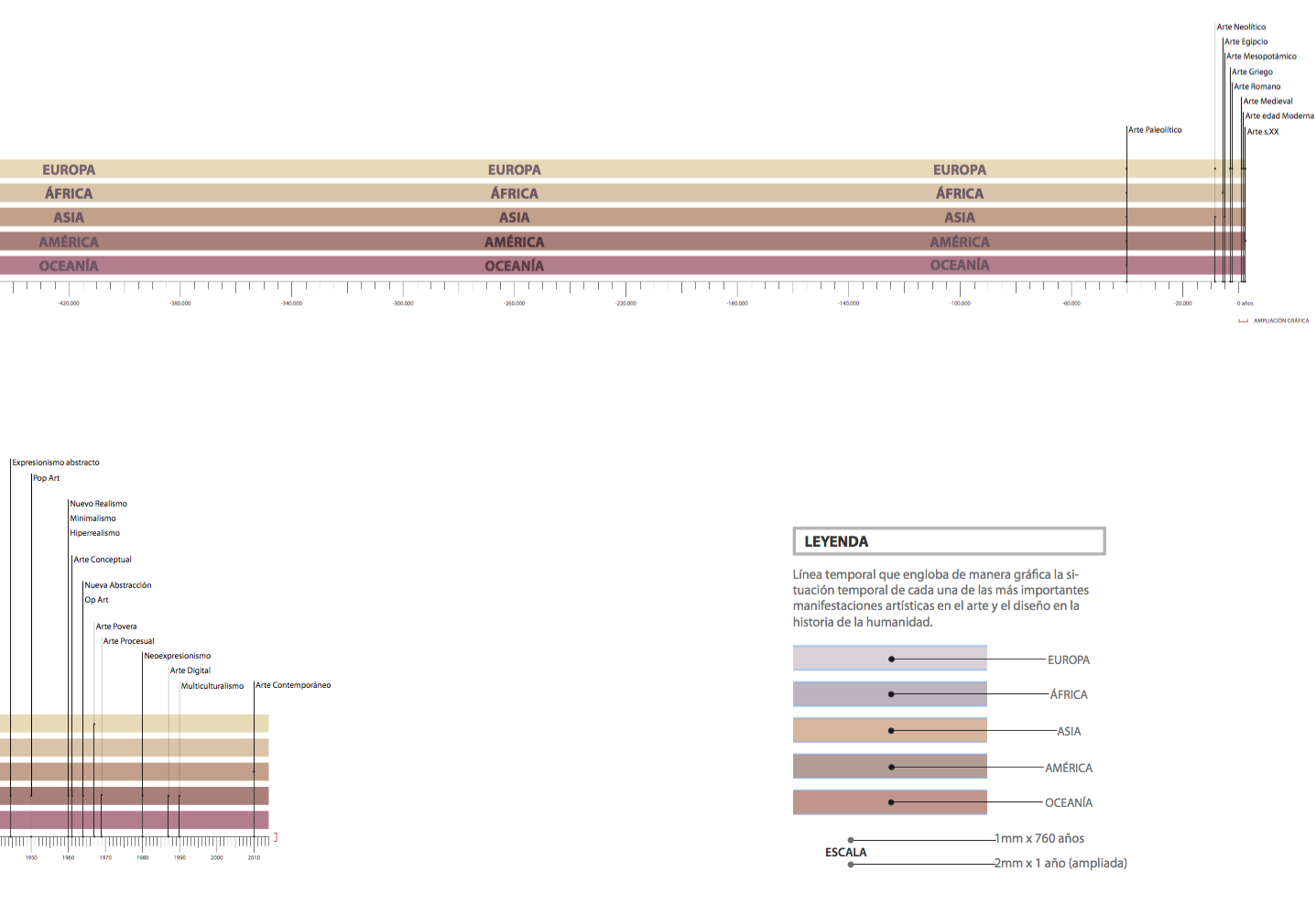Click the 1990 year label on the axis
This screenshot has height=905, width=1316.
[x=179, y=858]
